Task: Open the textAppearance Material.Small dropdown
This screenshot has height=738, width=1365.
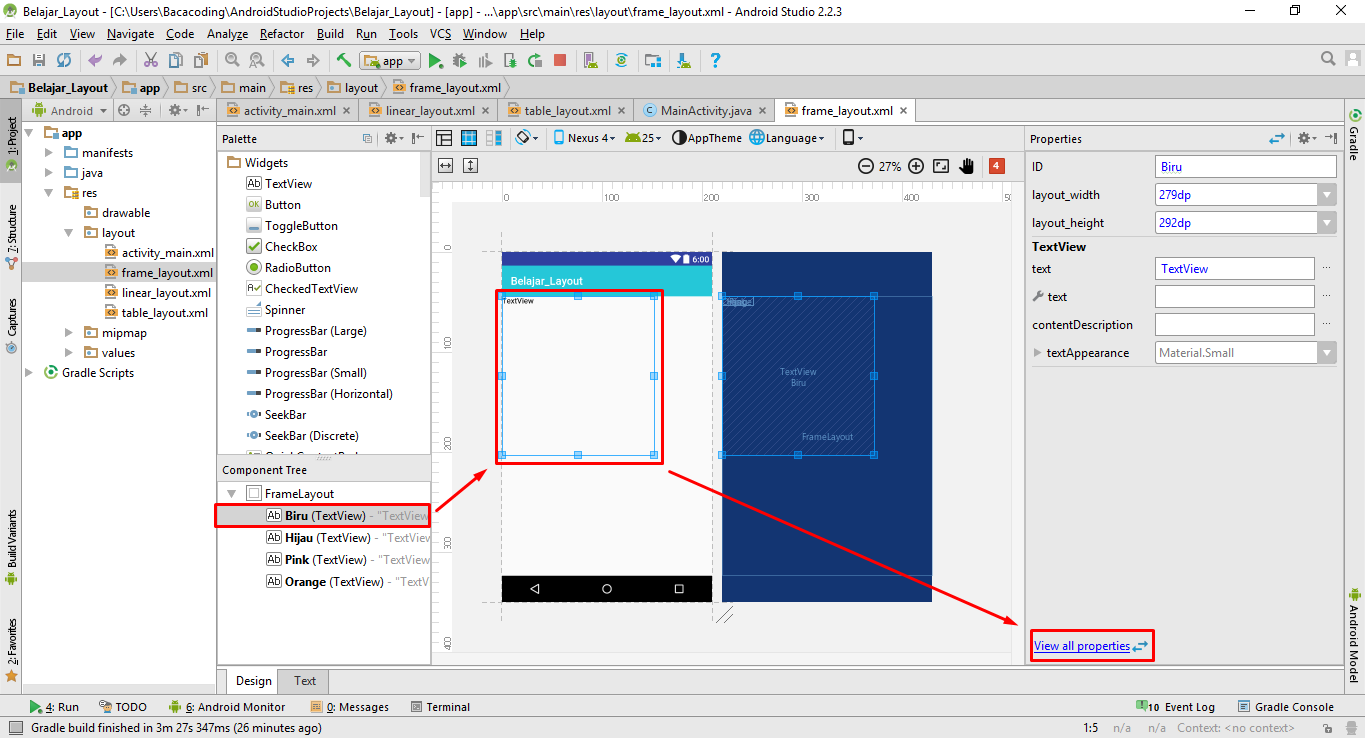Action: coord(1328,352)
